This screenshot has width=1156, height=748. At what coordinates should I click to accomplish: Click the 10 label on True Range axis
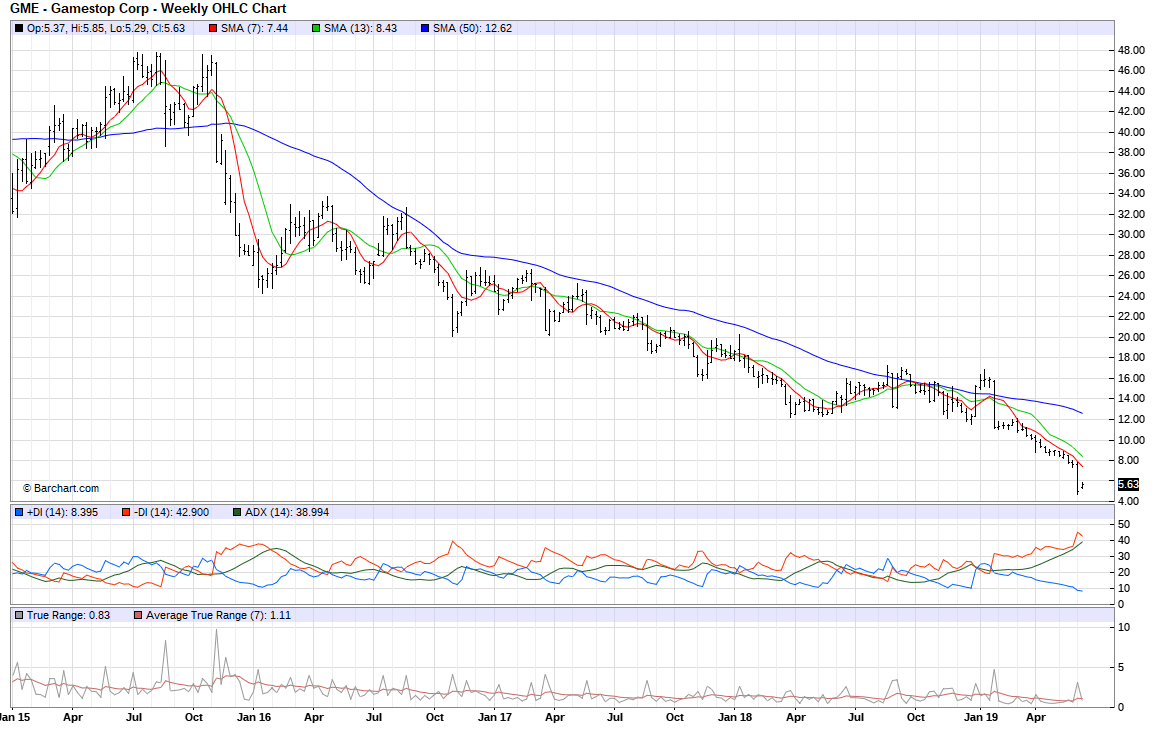tap(1124, 628)
